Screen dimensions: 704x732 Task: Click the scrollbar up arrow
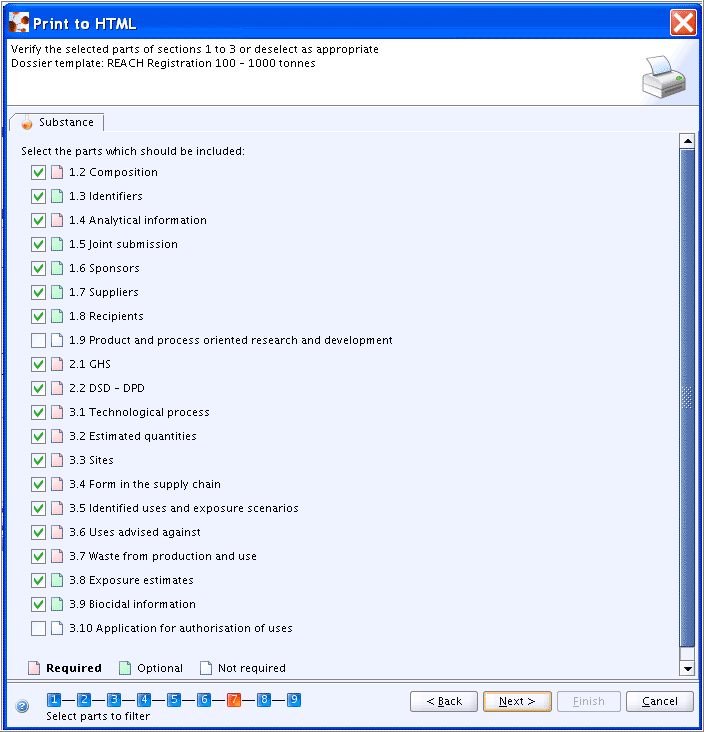point(687,141)
